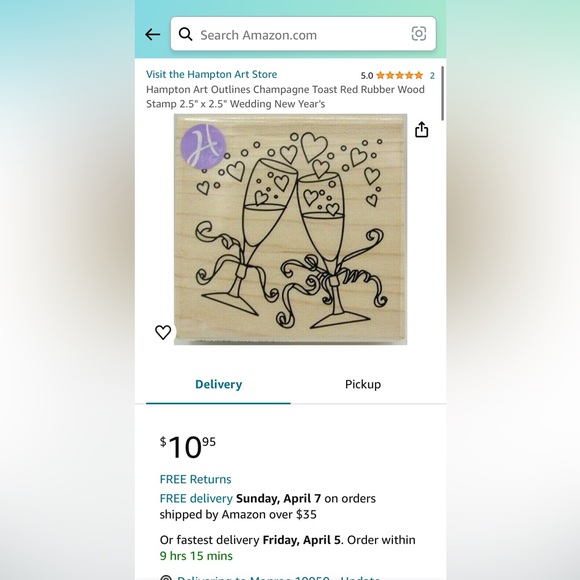Click the review count number 2
The width and height of the screenshot is (580, 580).
coord(432,76)
